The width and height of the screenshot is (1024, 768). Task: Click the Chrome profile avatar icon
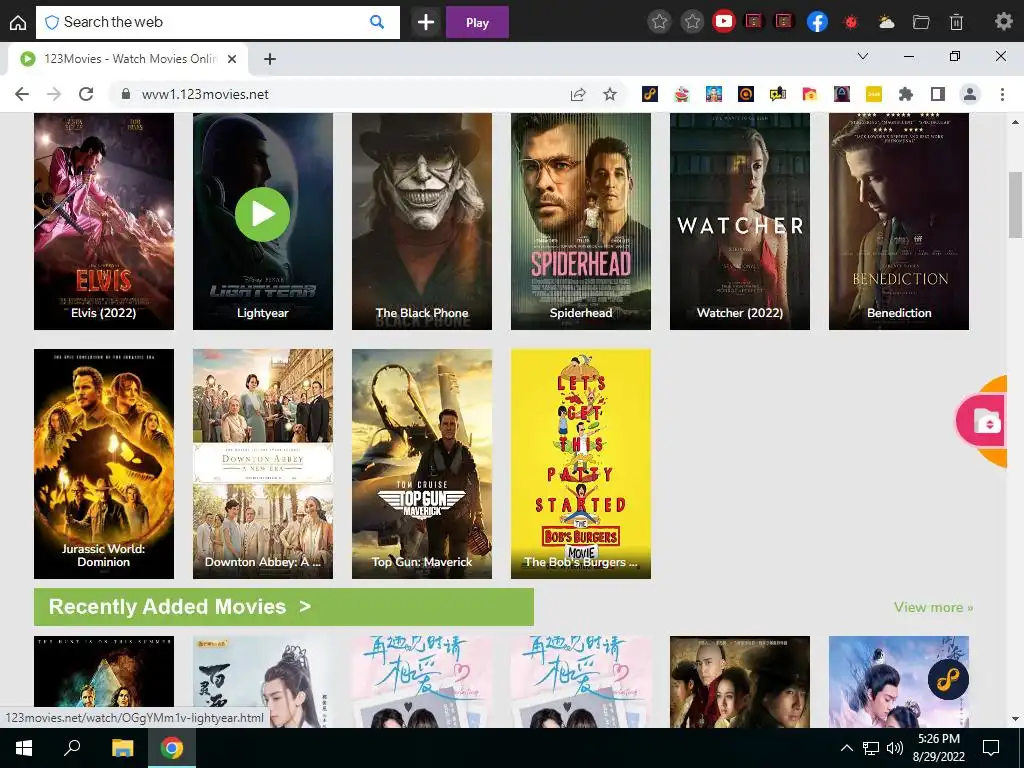970,95
